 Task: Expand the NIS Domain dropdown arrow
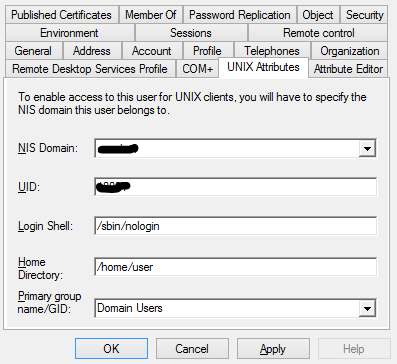click(367, 148)
